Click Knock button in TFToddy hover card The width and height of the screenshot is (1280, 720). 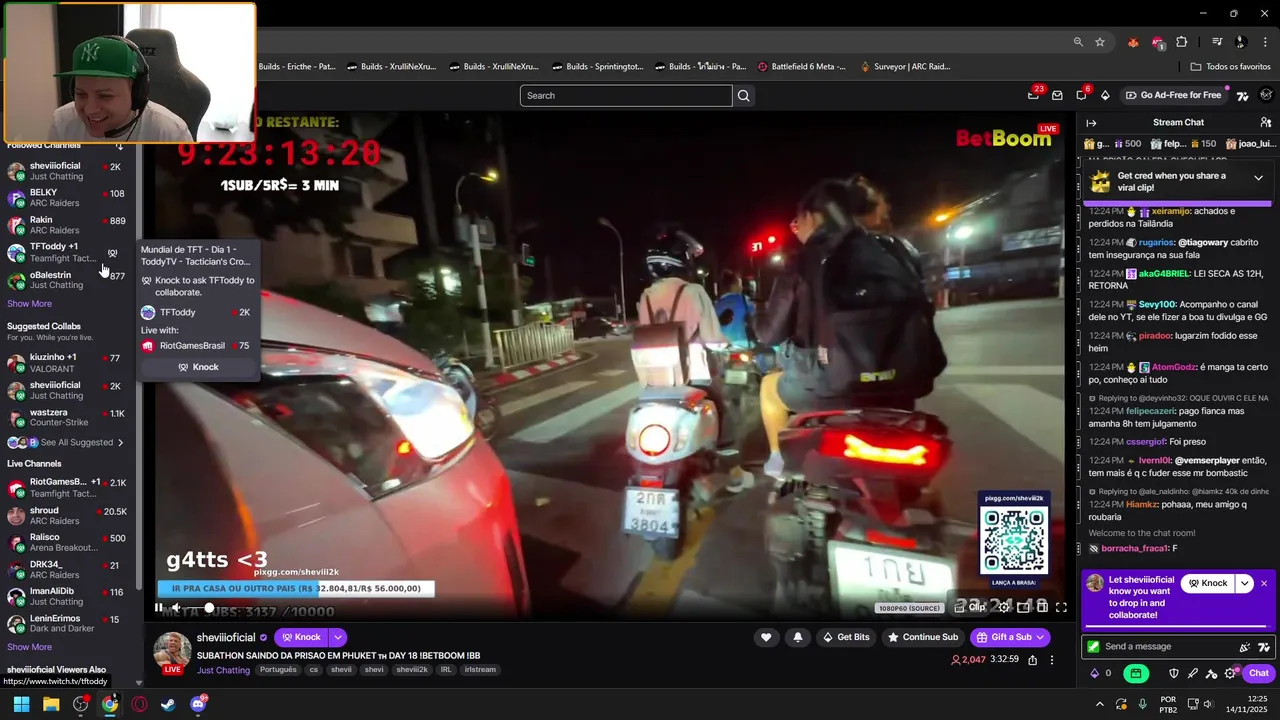(199, 367)
